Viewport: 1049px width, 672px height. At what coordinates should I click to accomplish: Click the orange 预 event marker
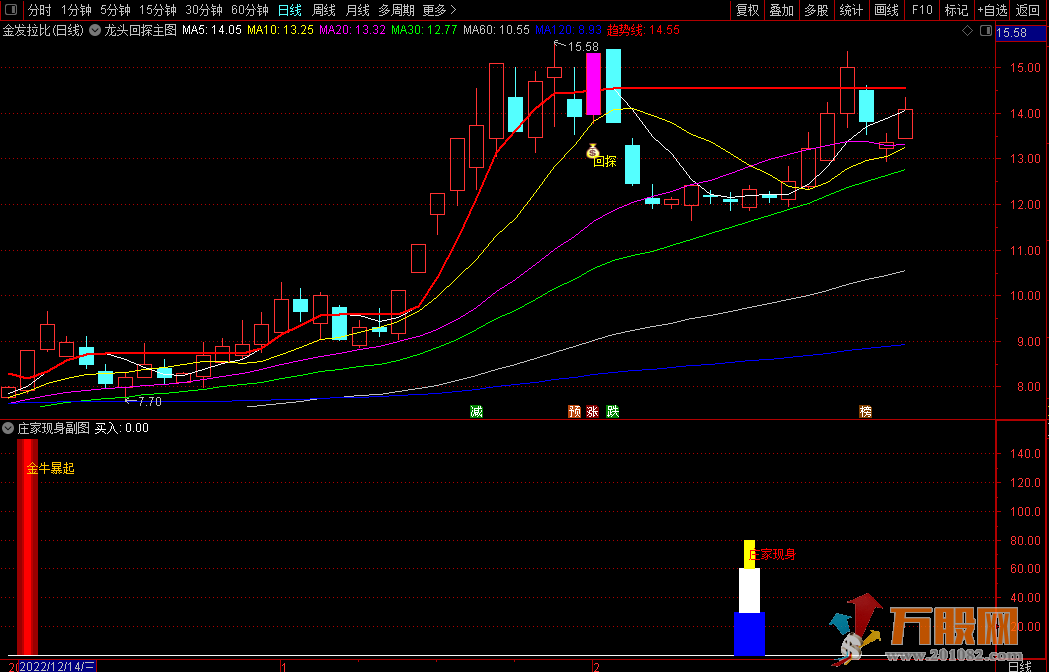tap(574, 412)
